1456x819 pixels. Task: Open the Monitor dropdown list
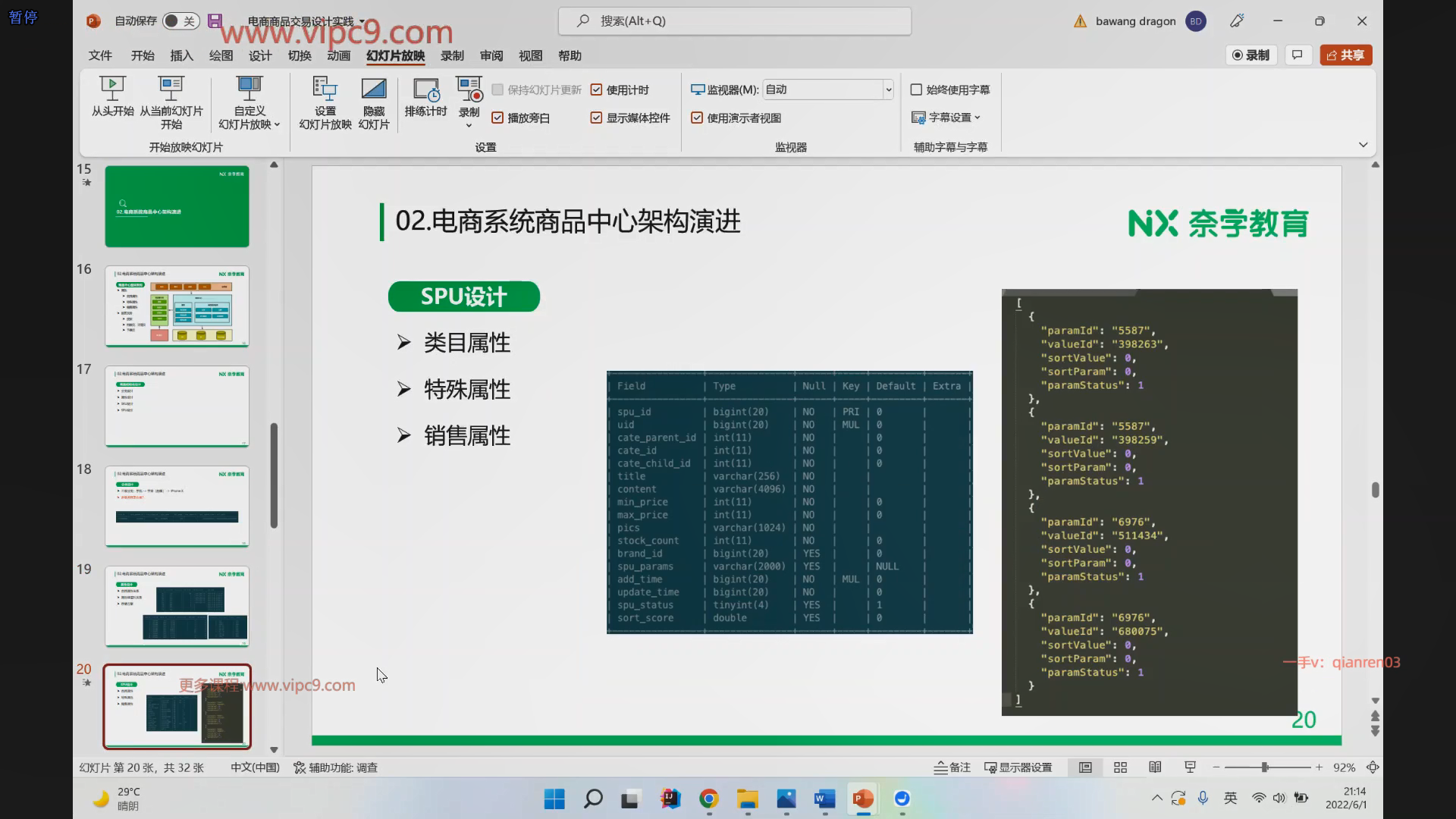[888, 89]
